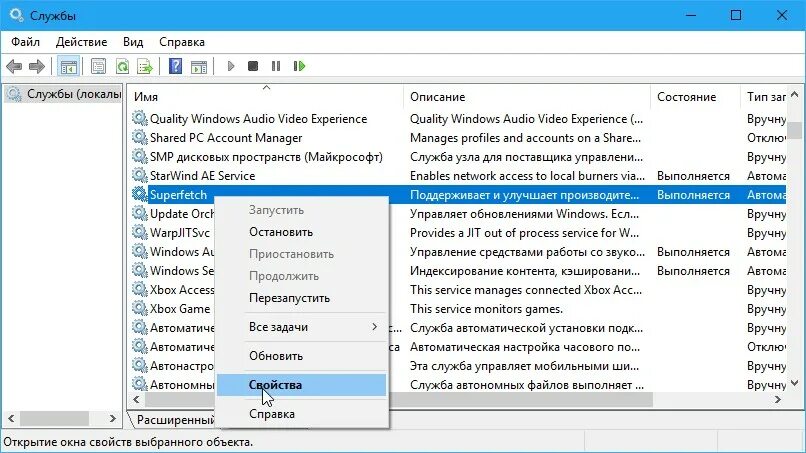Sort by the Описание column header
This screenshot has width=806, height=453.
(527, 97)
